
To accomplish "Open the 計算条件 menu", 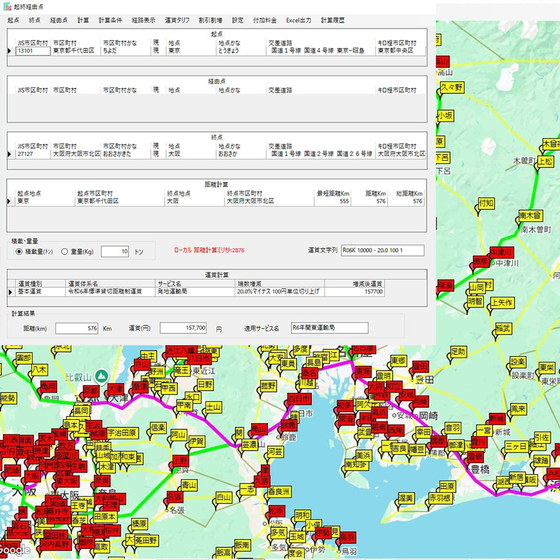I will (x=110, y=20).
